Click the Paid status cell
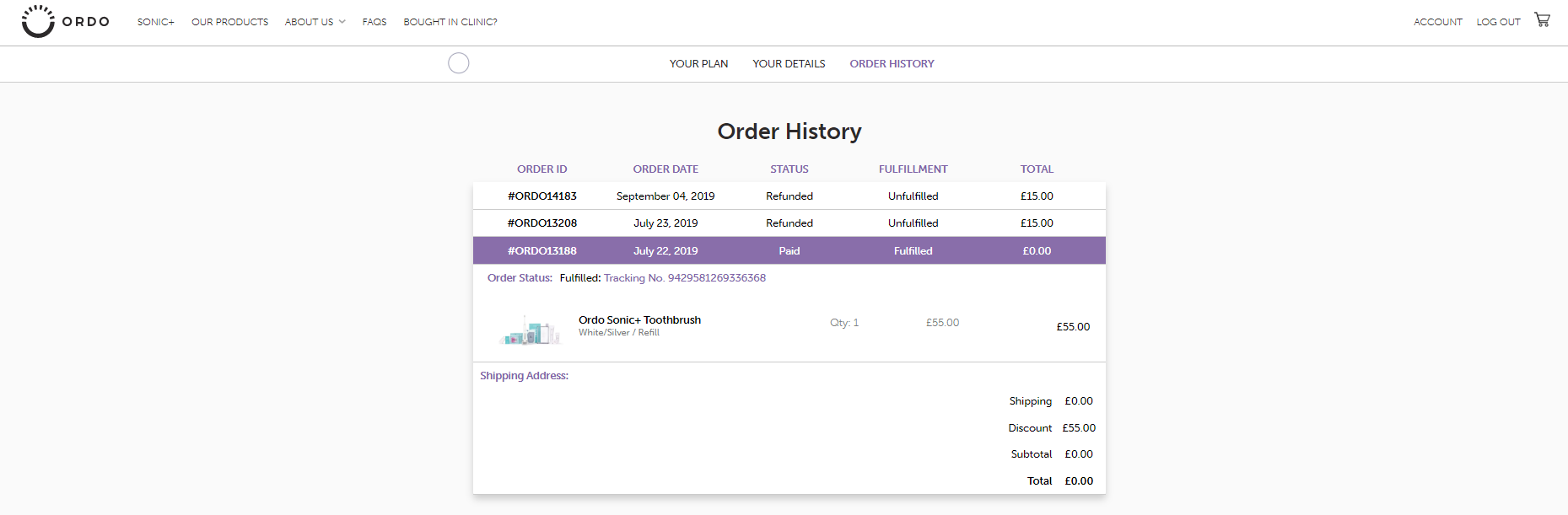 [x=789, y=251]
